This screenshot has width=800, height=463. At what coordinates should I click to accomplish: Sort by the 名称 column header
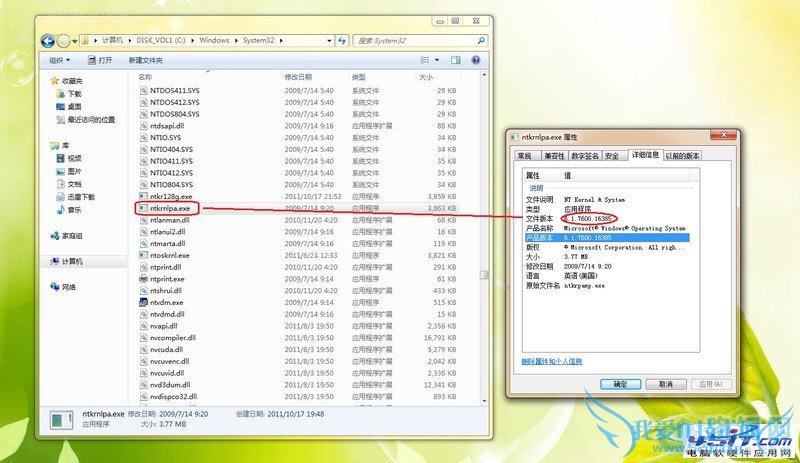[145, 77]
